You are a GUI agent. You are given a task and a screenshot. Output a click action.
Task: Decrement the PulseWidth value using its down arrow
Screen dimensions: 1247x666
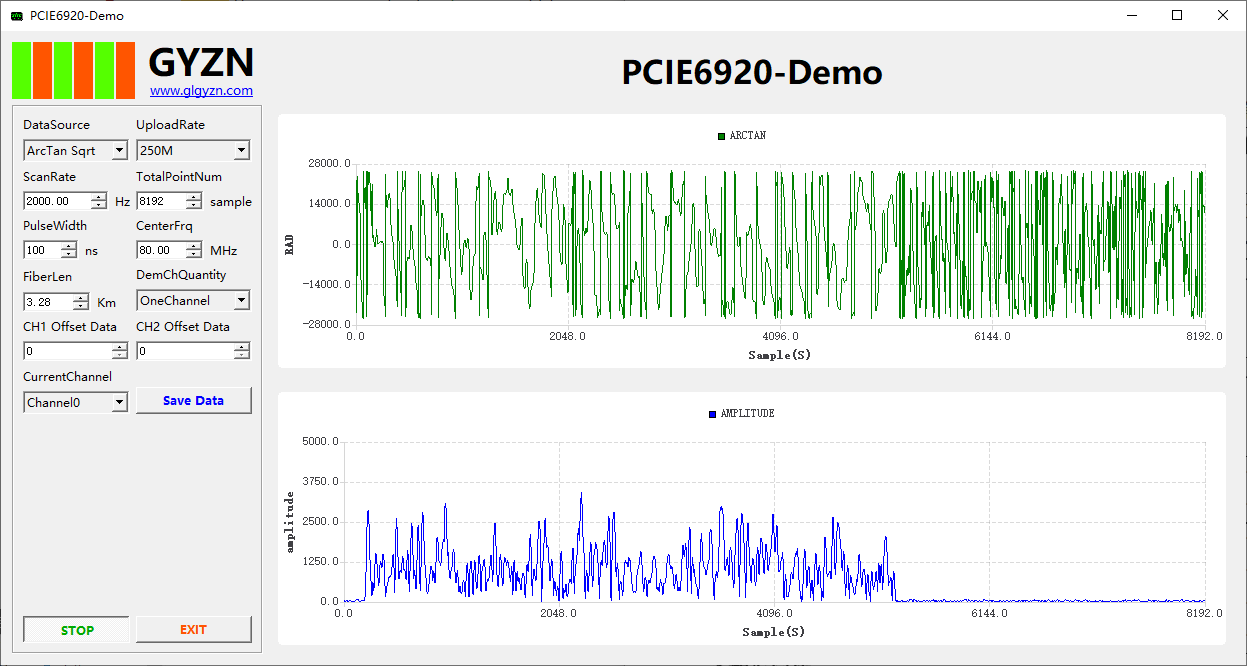pyautogui.click(x=69, y=254)
